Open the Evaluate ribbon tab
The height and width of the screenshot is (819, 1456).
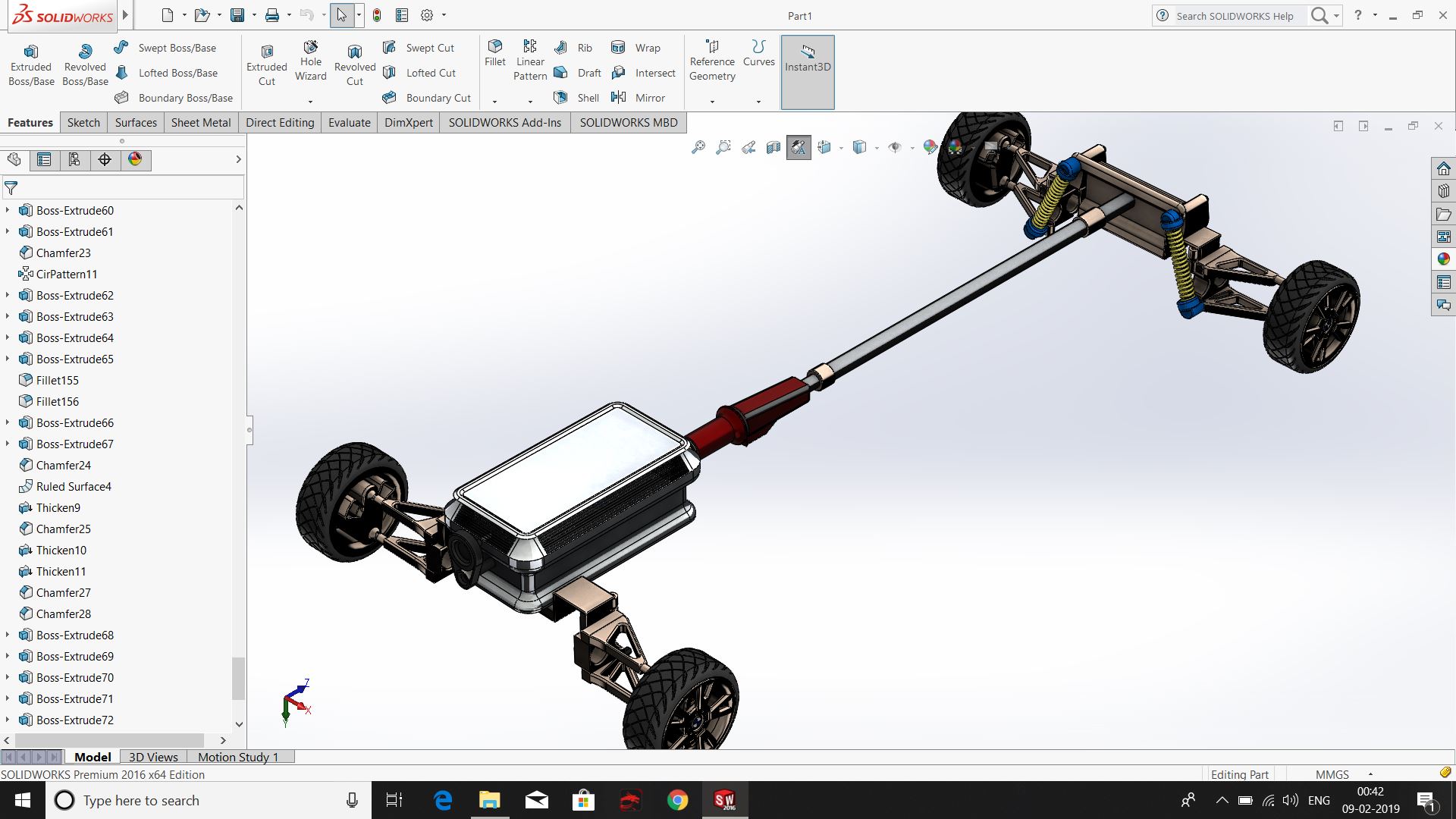click(x=349, y=122)
